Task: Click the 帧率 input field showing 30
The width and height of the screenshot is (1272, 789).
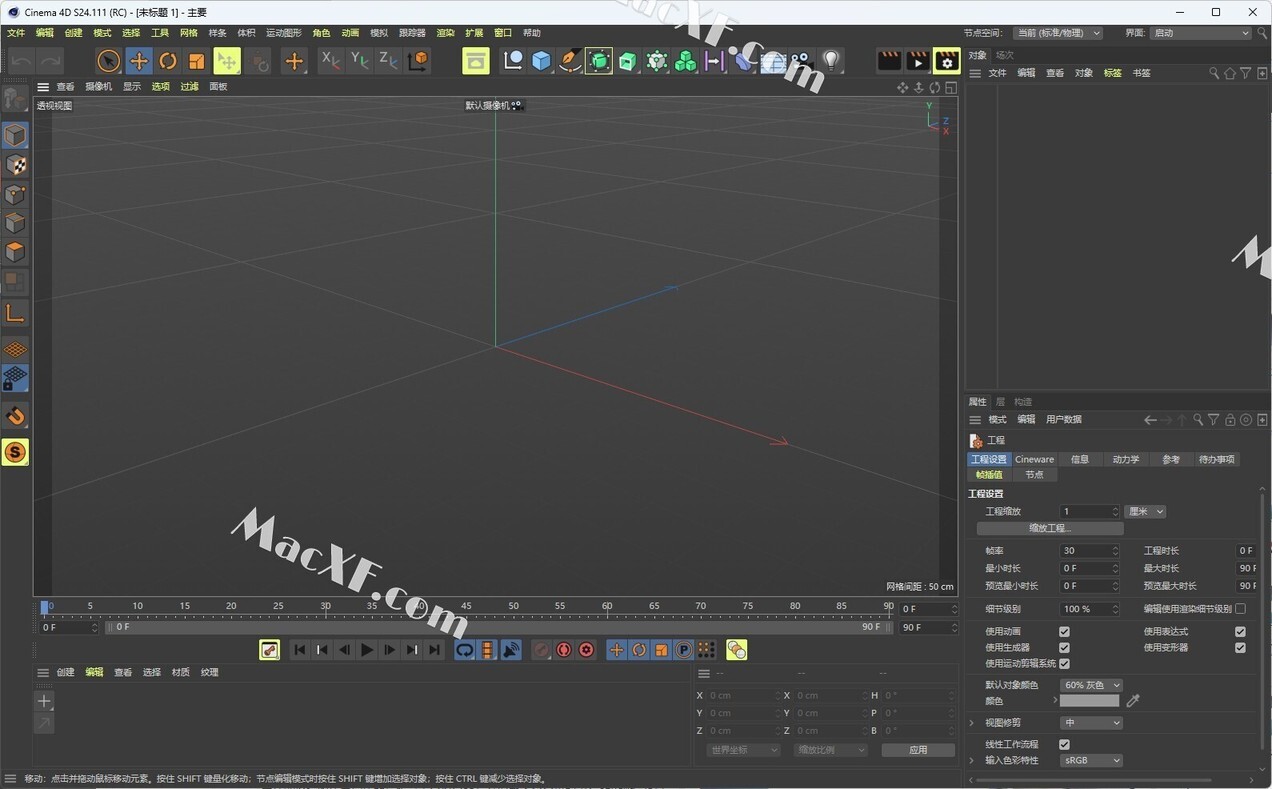Action: [1090, 551]
